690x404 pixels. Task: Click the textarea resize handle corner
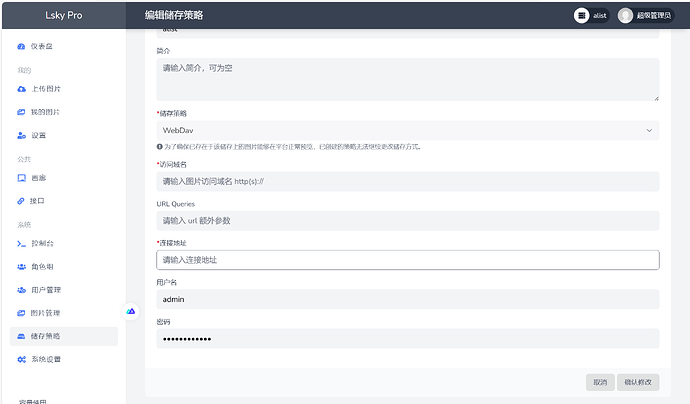click(x=656, y=98)
